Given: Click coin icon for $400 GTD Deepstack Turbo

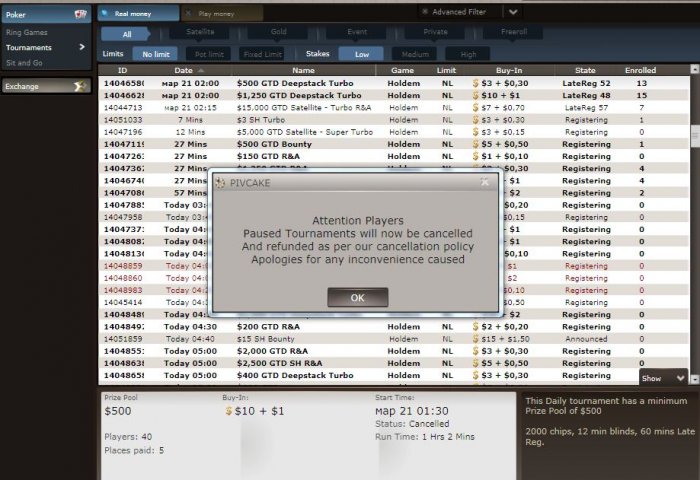Looking at the screenshot, I should (x=475, y=375).
